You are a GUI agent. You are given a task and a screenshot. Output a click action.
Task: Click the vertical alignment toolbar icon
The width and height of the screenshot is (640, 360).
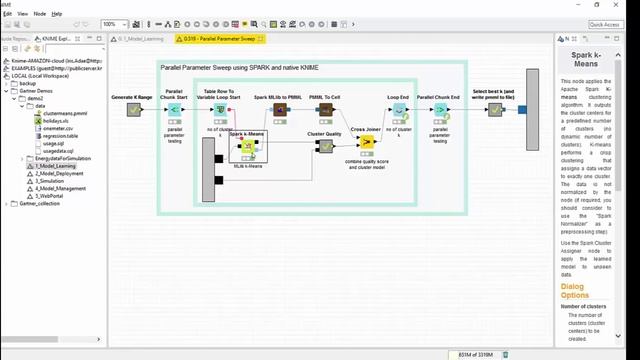(149, 24)
